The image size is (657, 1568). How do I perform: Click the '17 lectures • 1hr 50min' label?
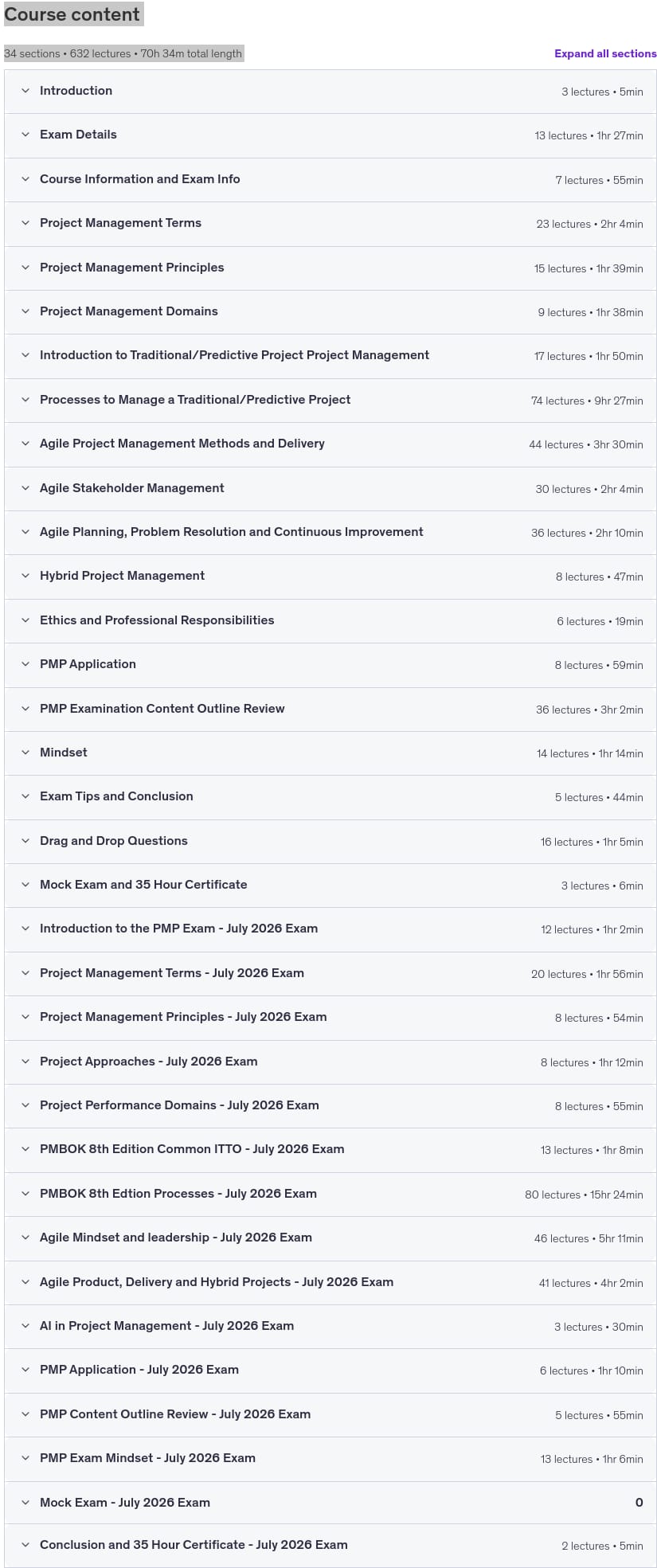click(589, 357)
